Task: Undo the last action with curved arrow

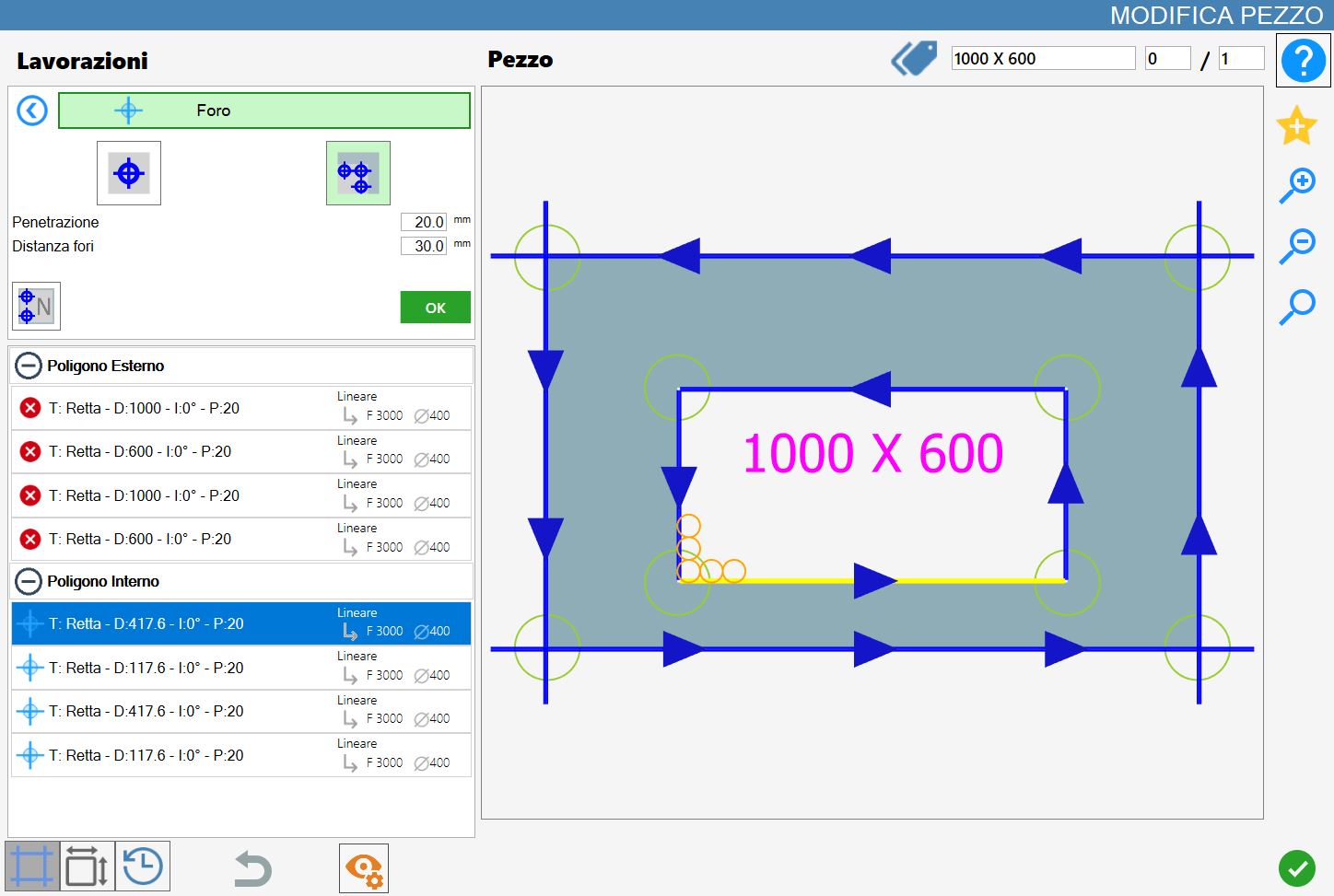Action: (252, 868)
